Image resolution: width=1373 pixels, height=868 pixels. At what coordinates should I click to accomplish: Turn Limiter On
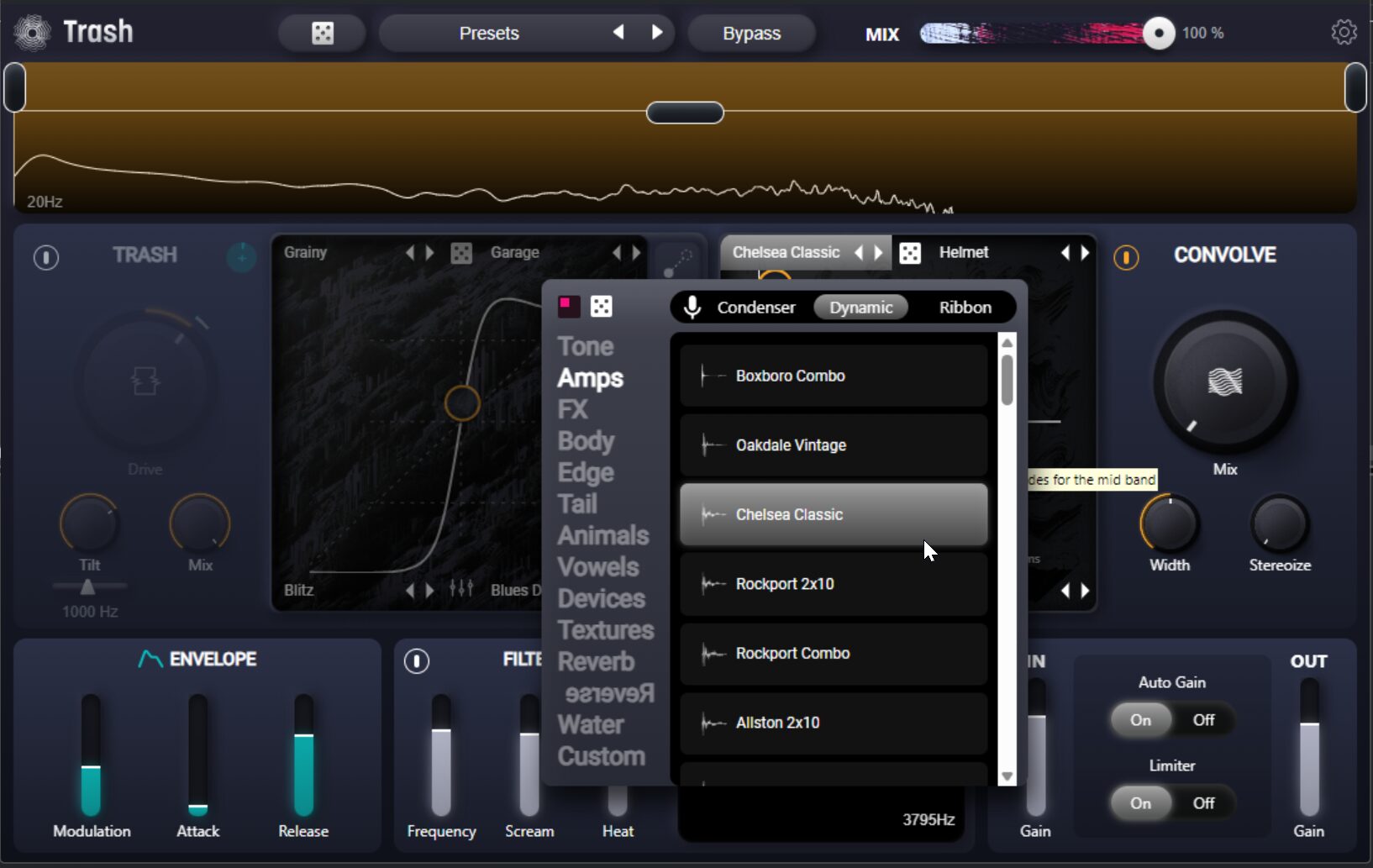1140,803
